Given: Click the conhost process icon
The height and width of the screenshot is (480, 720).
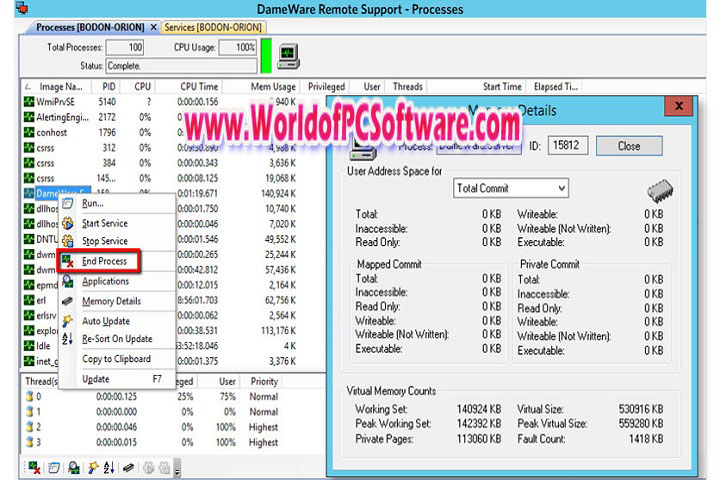Looking at the screenshot, I should (x=29, y=132).
